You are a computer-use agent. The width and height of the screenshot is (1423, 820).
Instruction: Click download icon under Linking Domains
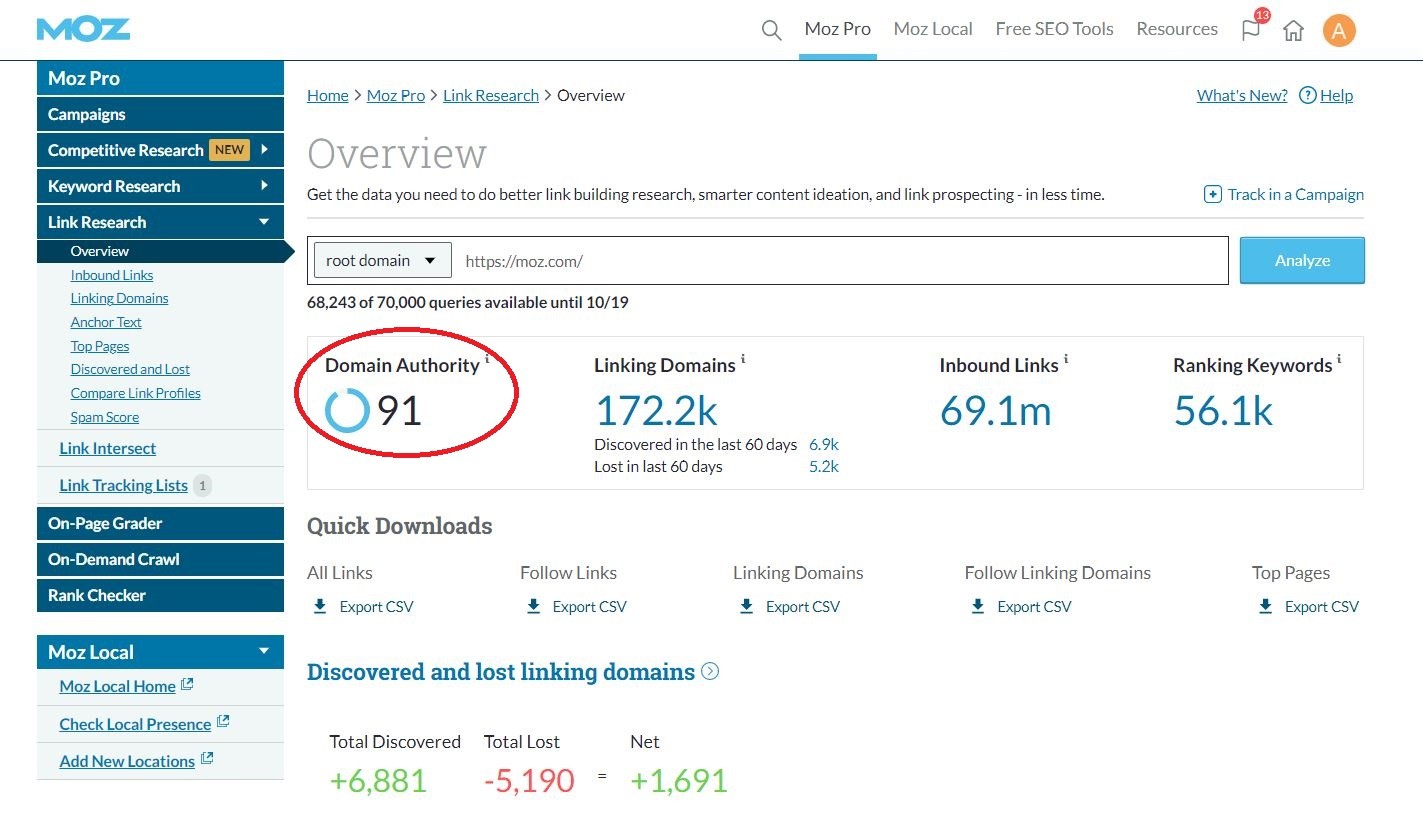point(747,606)
